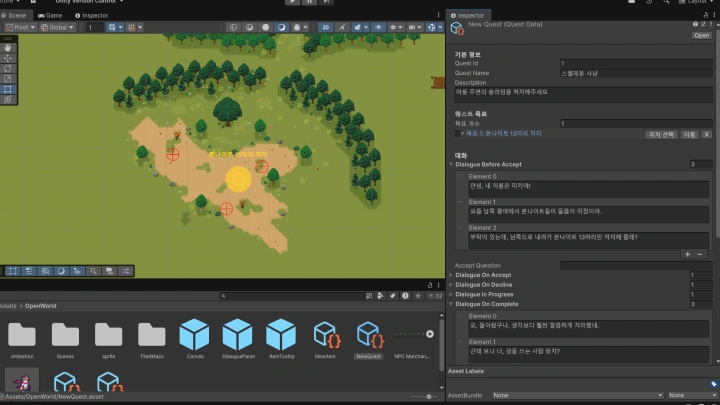Click the Open button in Inspector
Screen dimensions: 720x405
click(x=701, y=35)
